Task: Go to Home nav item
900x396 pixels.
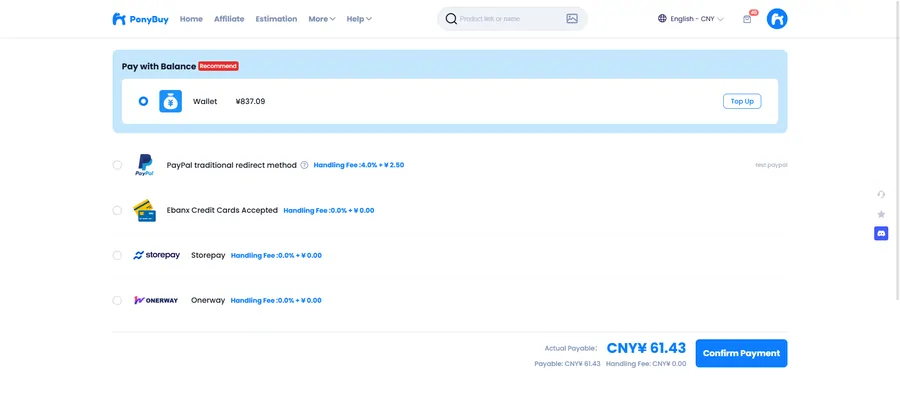Action: coord(191,19)
